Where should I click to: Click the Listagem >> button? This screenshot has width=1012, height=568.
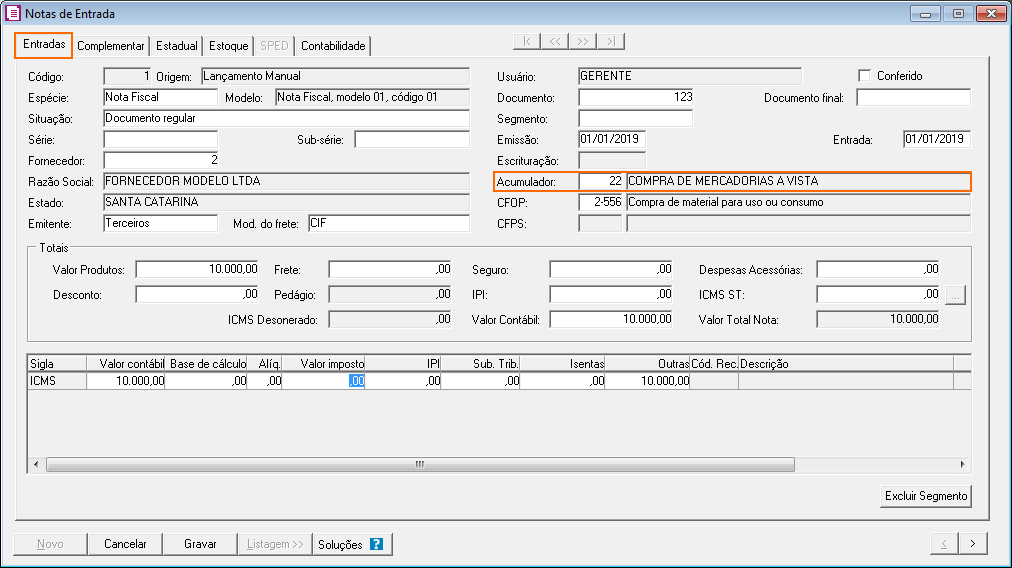tap(275, 544)
